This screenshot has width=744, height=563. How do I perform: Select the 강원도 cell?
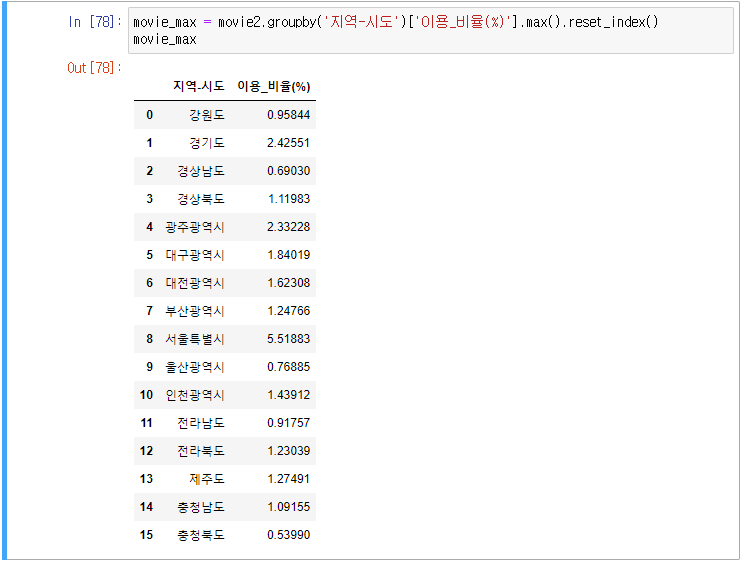[207, 115]
